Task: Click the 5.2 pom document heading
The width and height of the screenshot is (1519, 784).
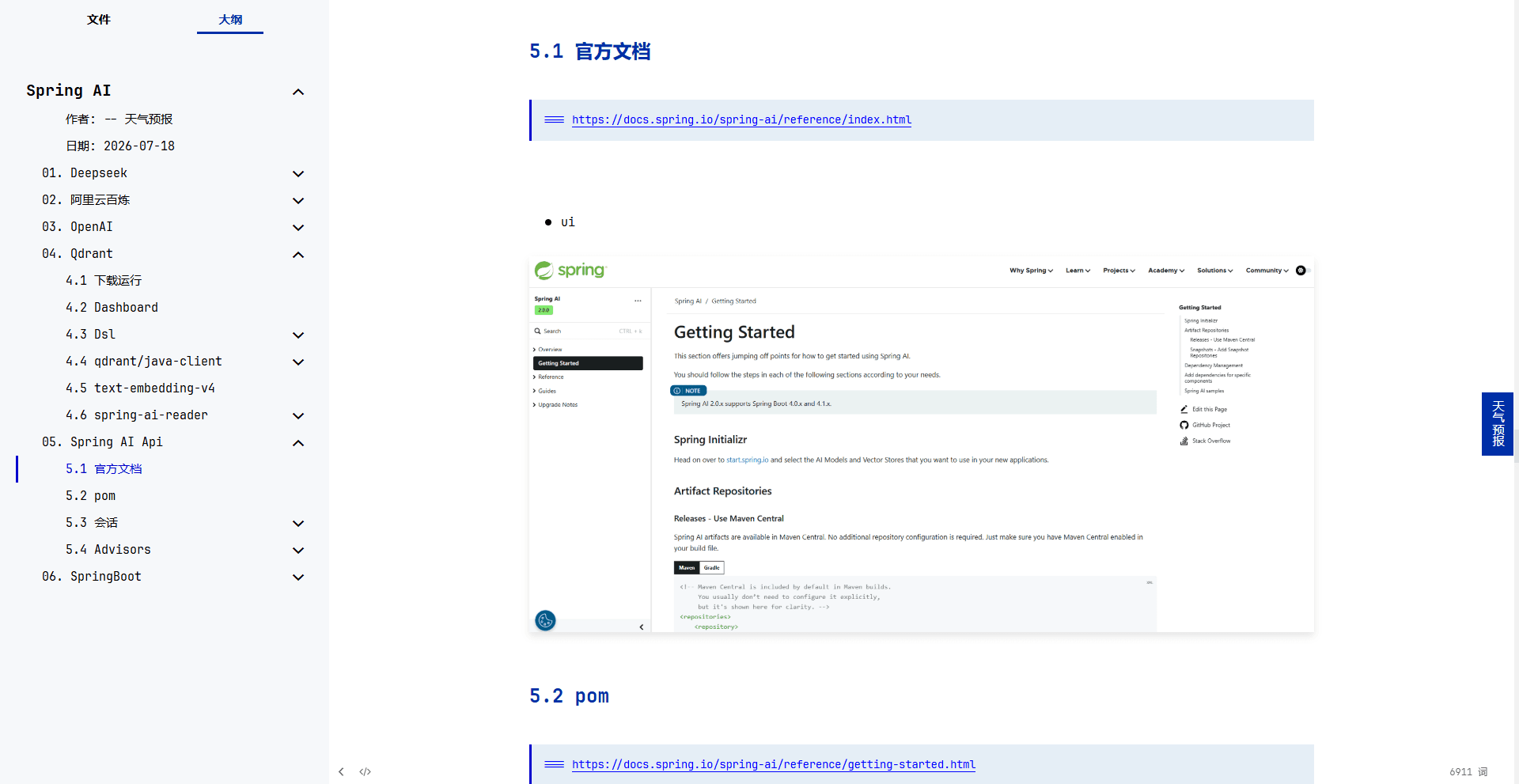Action: tap(569, 696)
